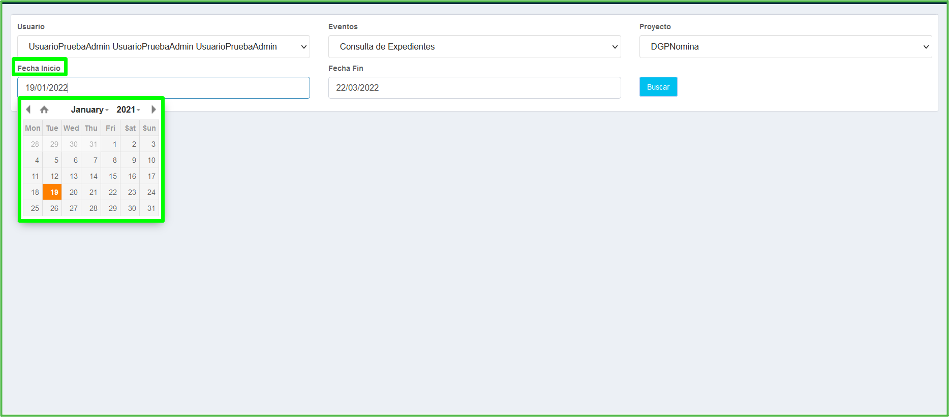Pick day 25 in the calendar
This screenshot has width=950, height=418.
point(34,208)
